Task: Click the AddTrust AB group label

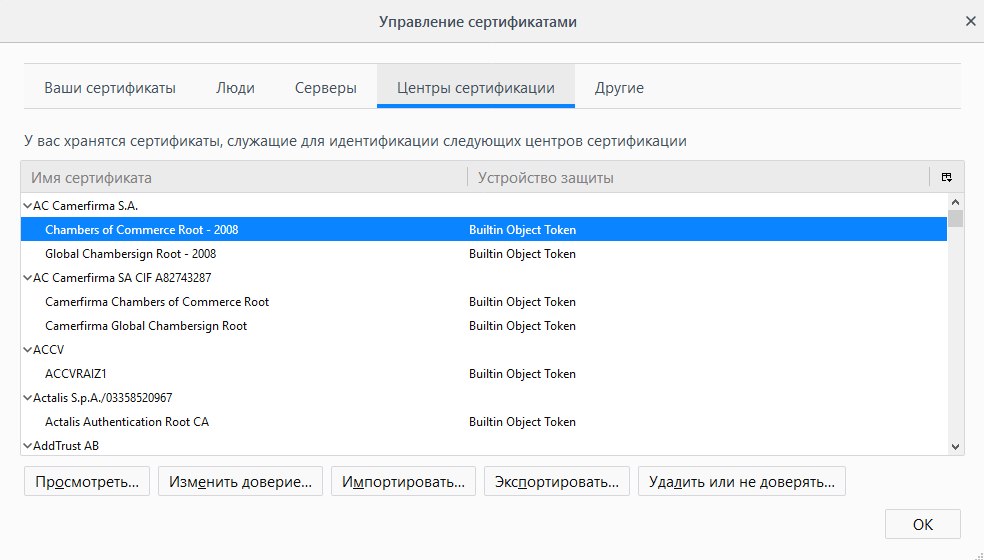Action: pyautogui.click(x=66, y=446)
